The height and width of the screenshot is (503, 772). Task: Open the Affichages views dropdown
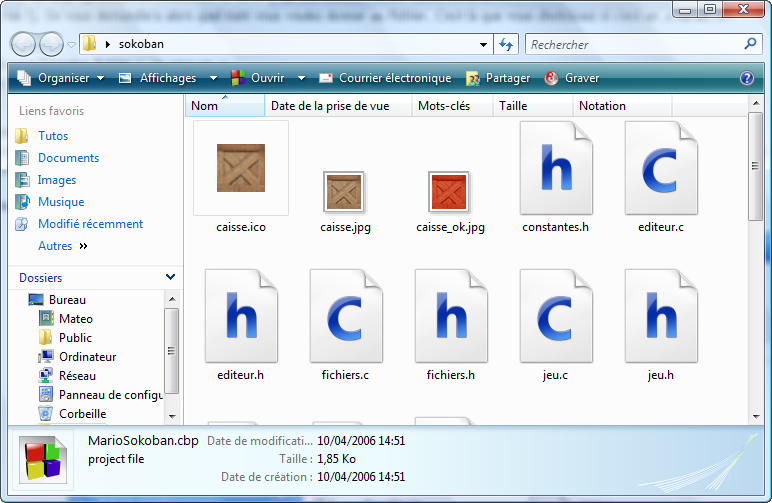pos(168,78)
